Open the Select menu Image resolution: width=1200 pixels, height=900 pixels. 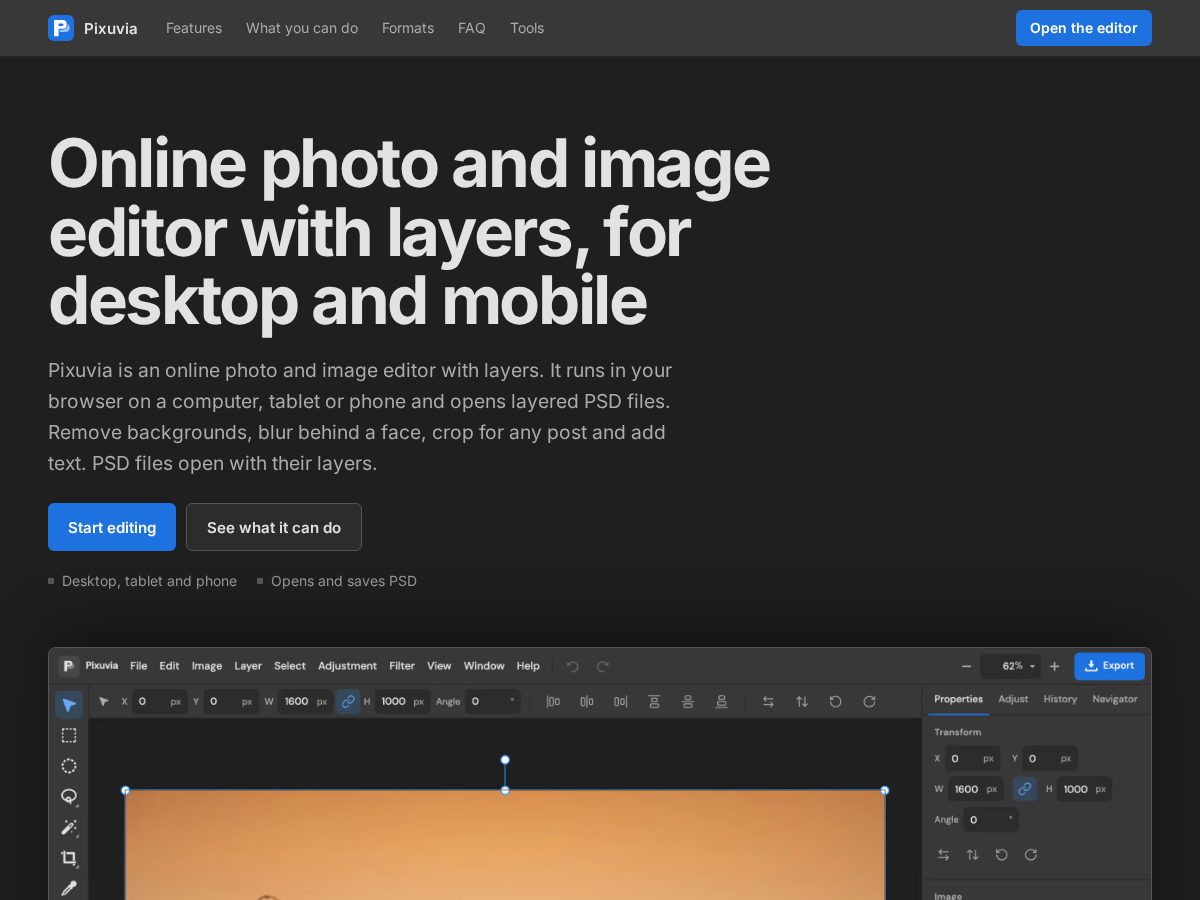click(x=290, y=666)
